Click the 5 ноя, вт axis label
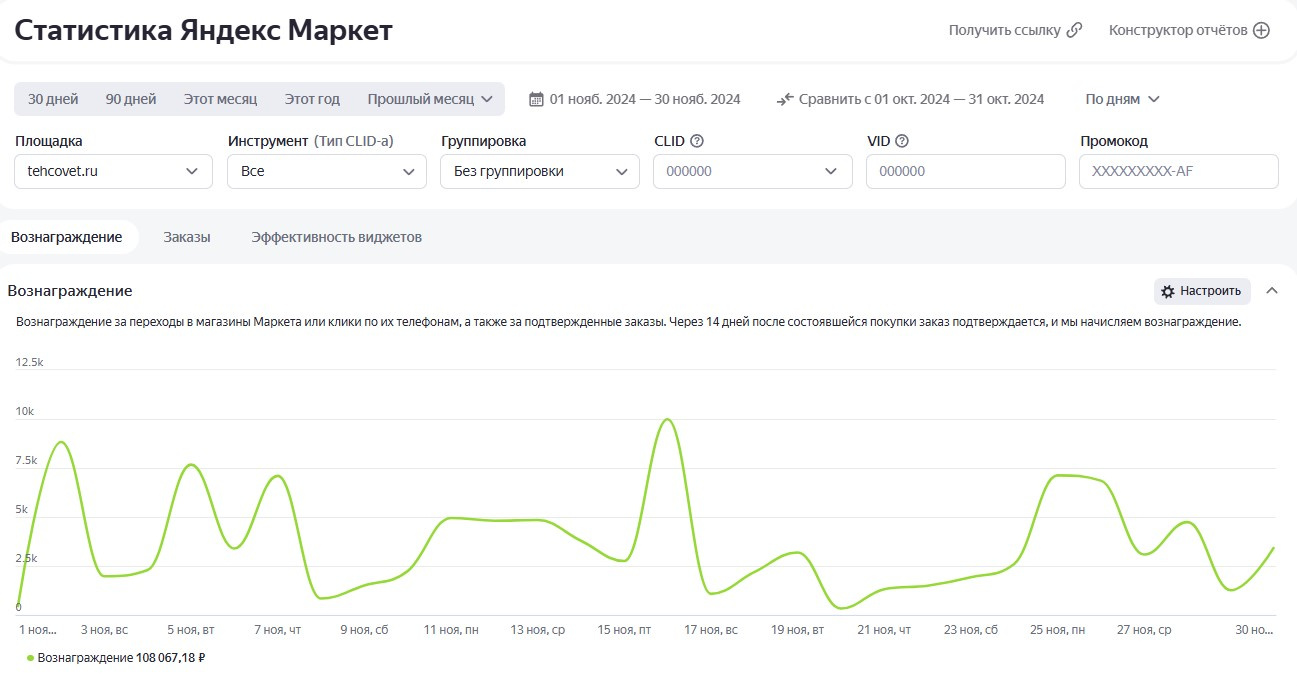The width and height of the screenshot is (1297, 686). click(x=191, y=630)
